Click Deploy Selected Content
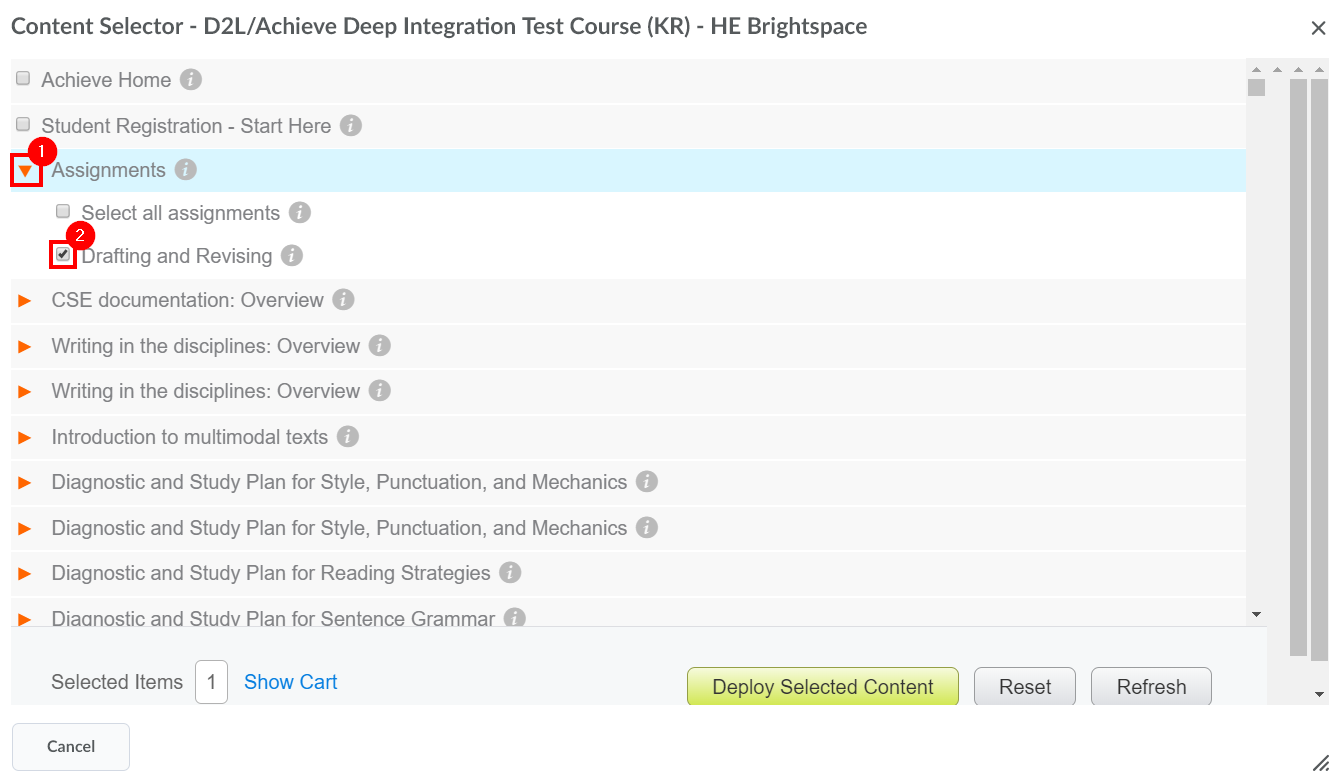The width and height of the screenshot is (1339, 780). coord(822,687)
